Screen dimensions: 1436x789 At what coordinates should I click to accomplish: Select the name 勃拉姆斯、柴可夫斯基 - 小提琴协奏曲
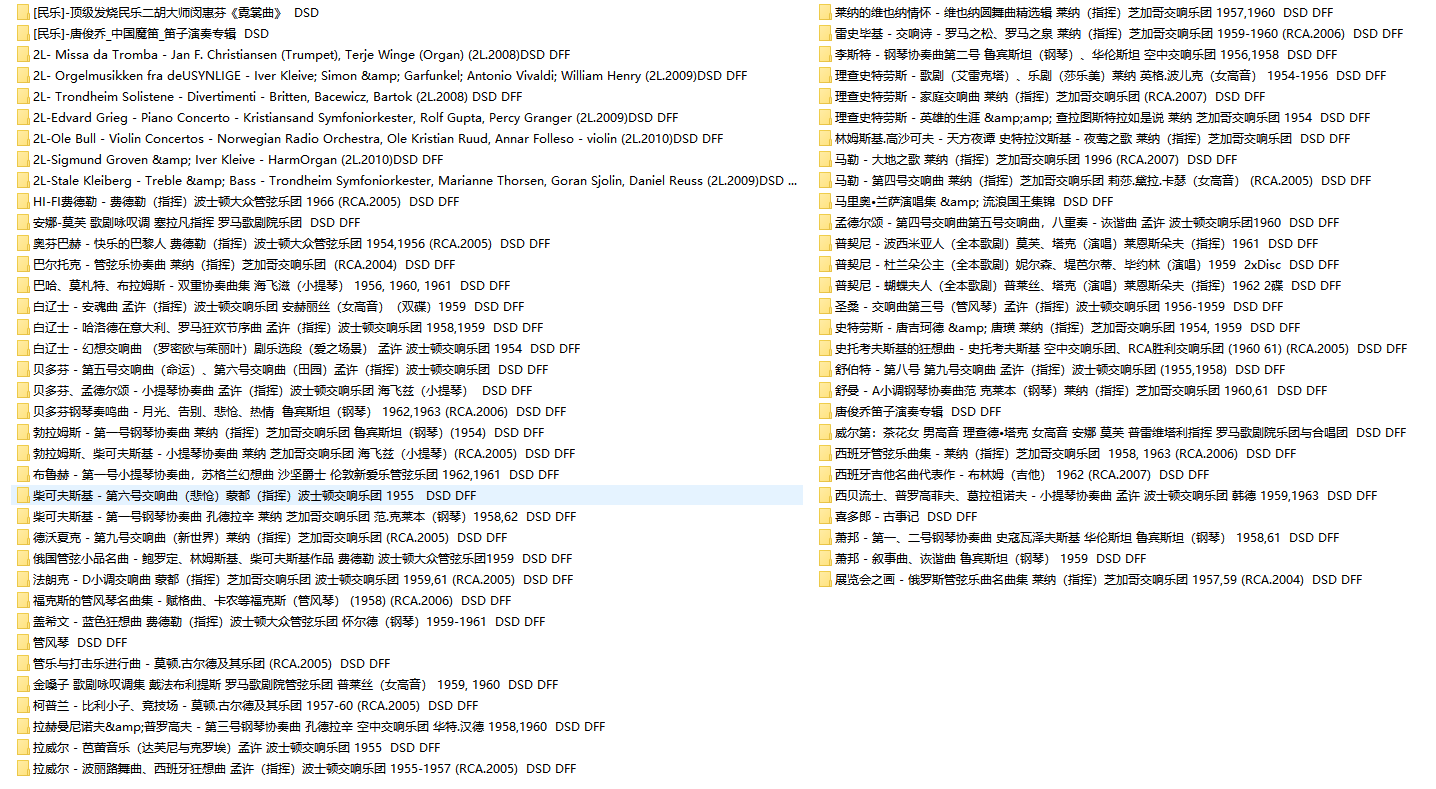(x=304, y=453)
